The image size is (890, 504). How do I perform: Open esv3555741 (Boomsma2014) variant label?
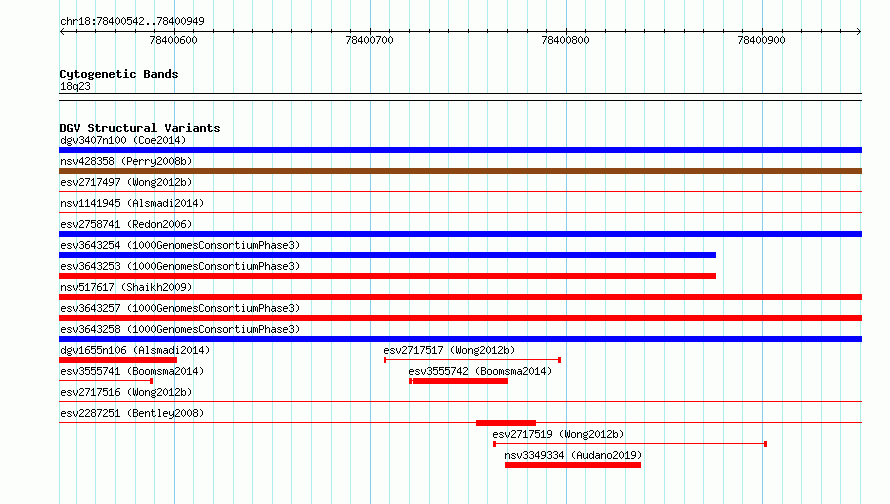132,371
